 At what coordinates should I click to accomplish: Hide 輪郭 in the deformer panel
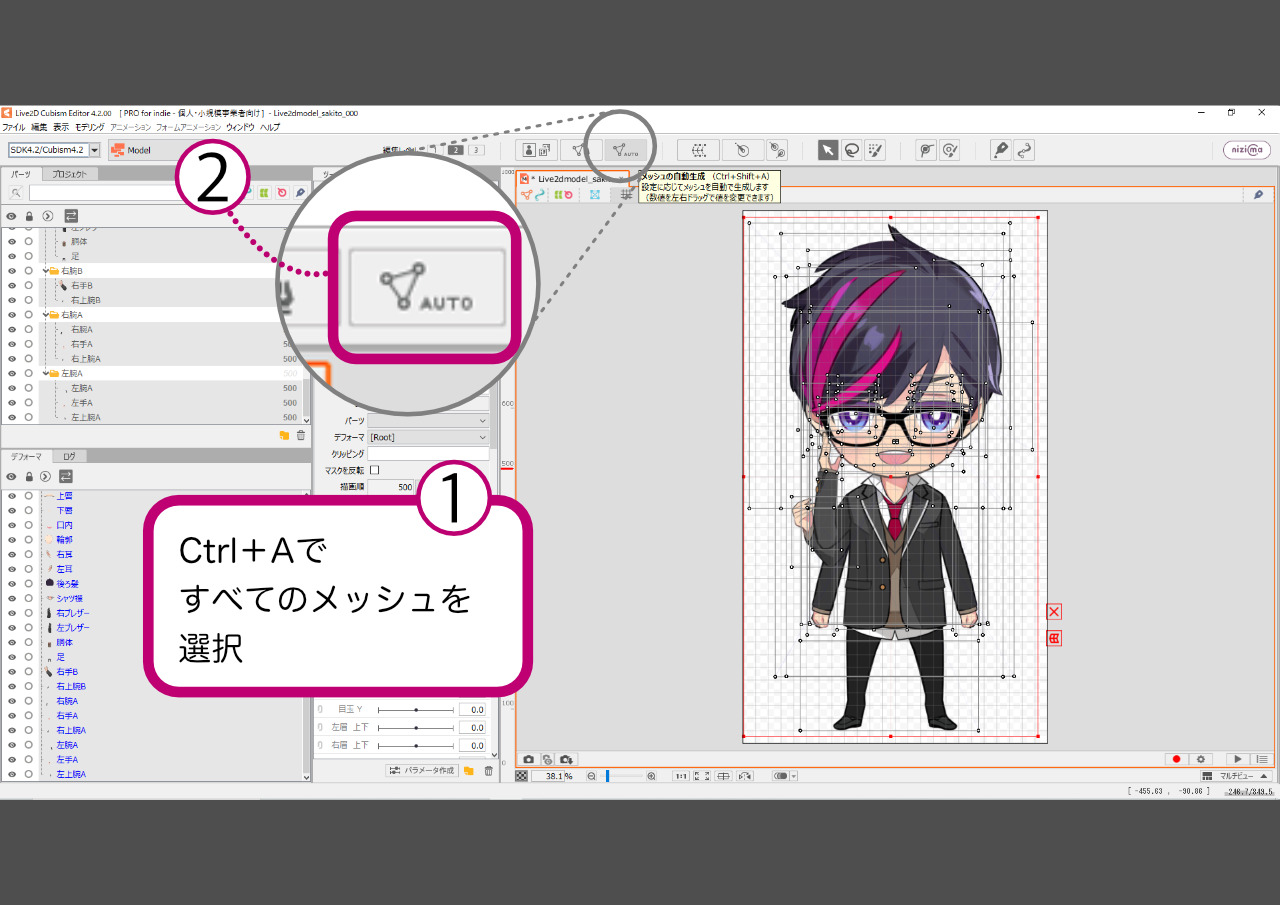(12, 540)
